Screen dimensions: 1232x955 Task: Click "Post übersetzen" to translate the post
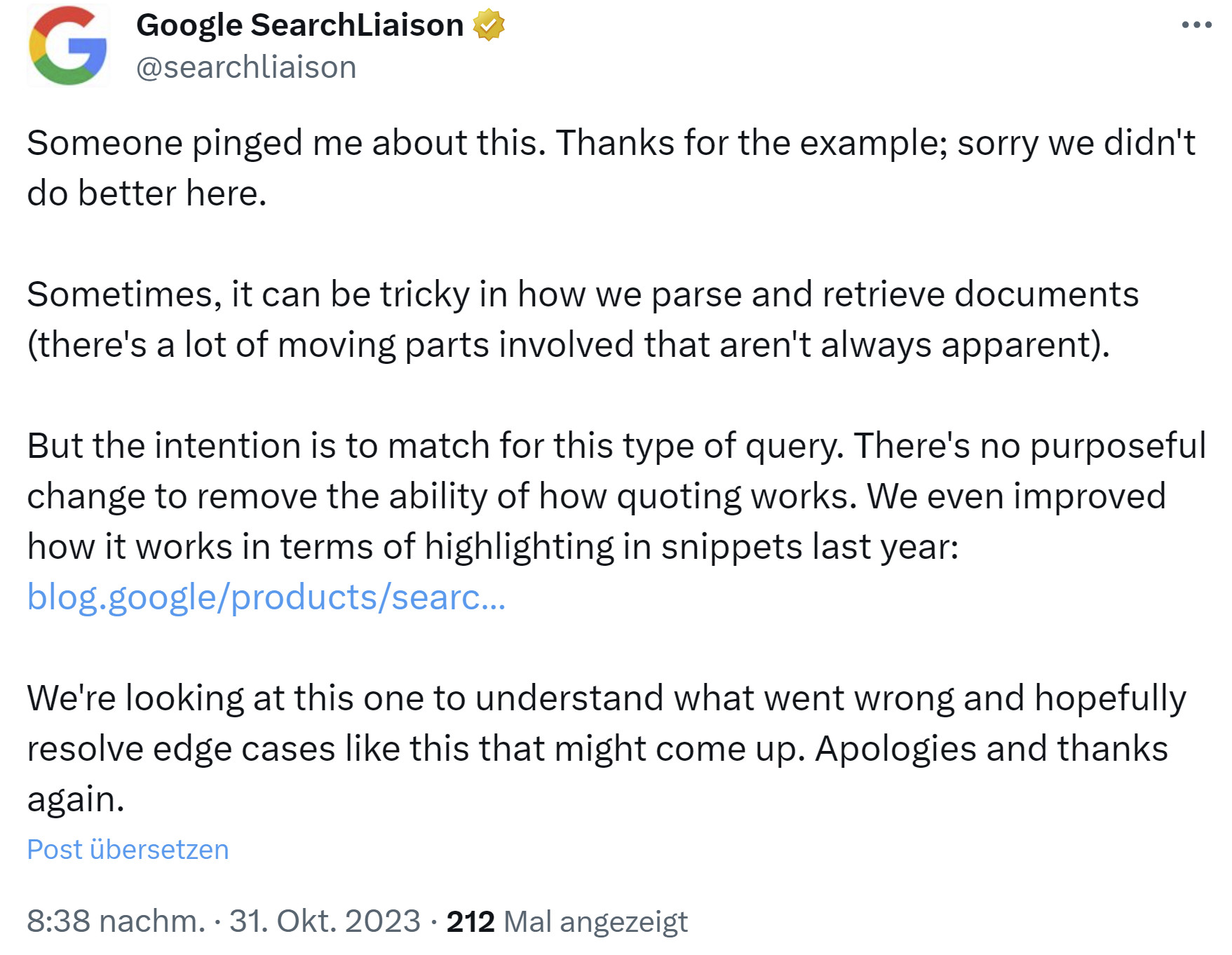tap(128, 849)
